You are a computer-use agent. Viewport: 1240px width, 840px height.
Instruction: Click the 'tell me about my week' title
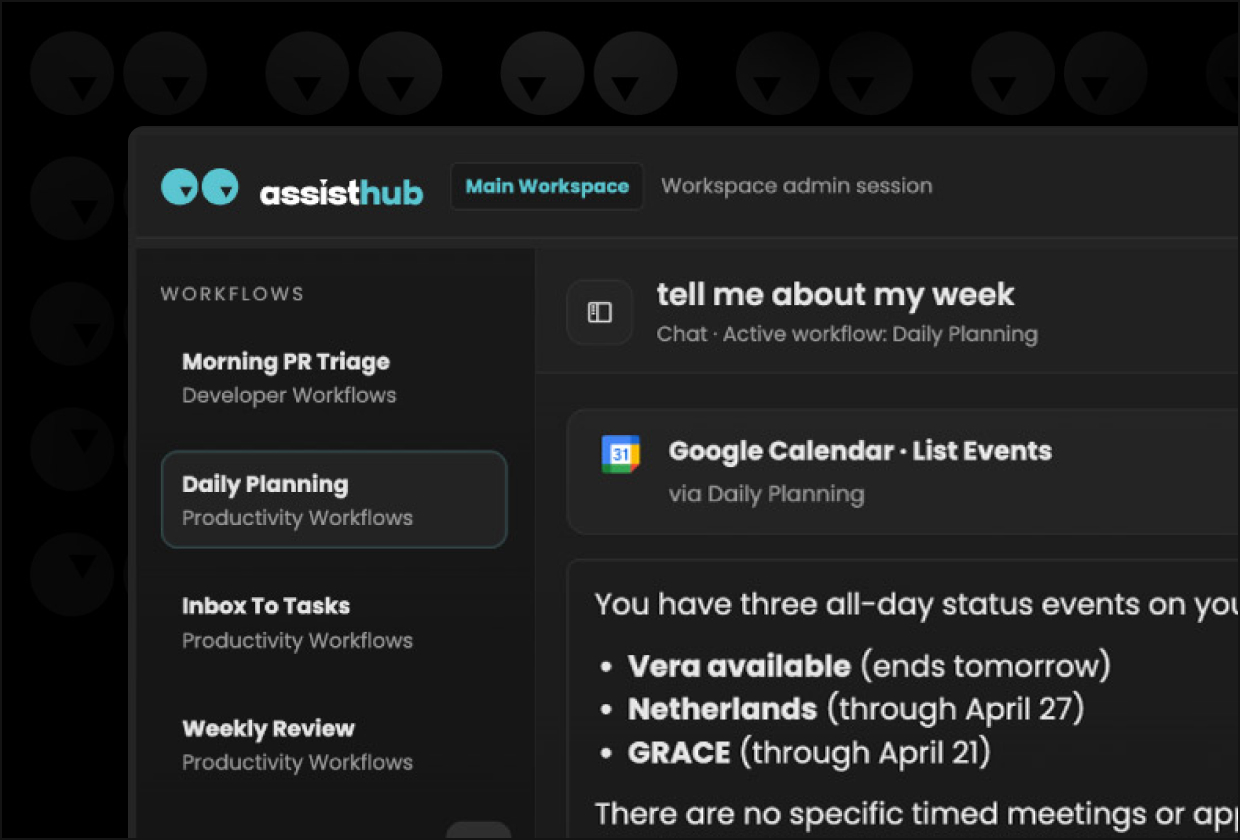click(835, 295)
